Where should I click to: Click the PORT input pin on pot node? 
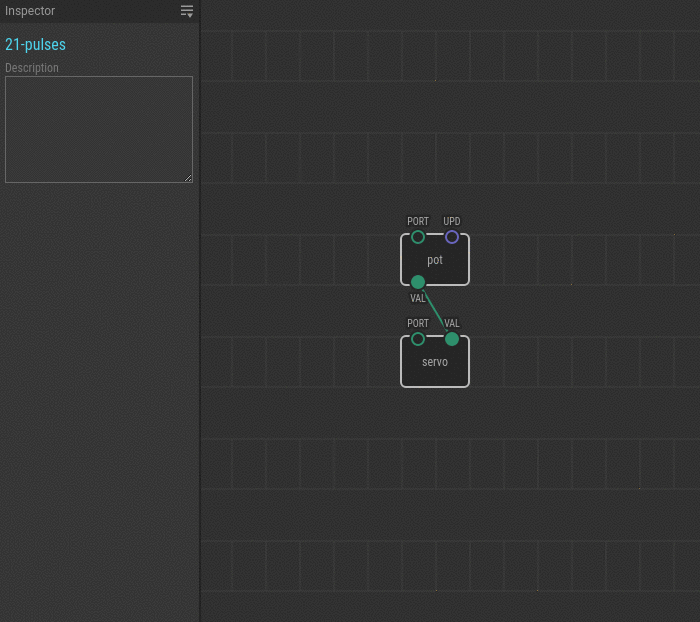(418, 237)
